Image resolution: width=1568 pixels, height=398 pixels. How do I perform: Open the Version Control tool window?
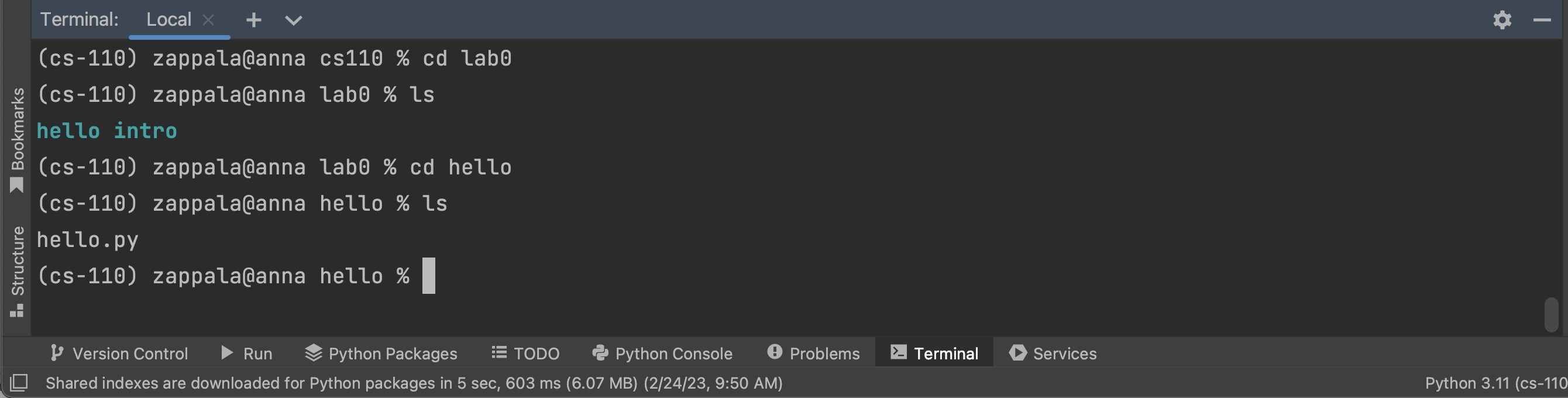click(119, 354)
